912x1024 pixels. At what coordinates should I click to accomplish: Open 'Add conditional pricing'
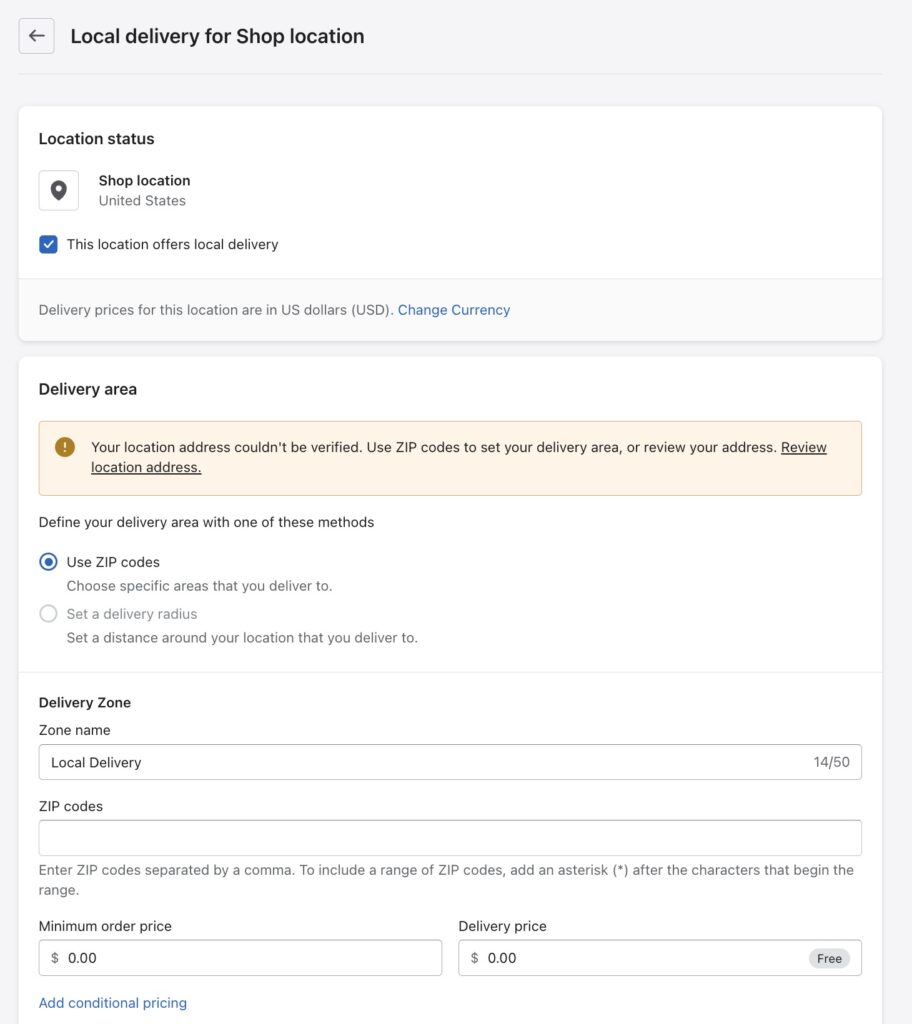tap(112, 1002)
